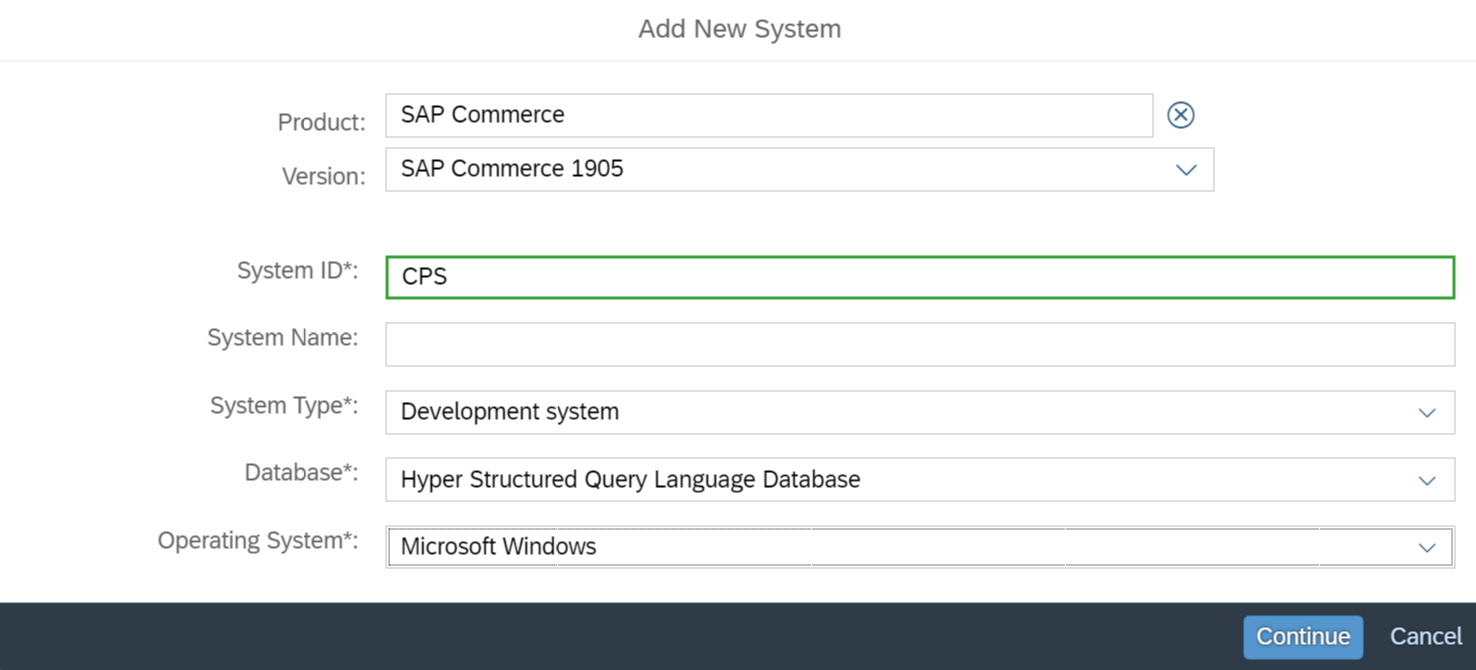The width and height of the screenshot is (1476, 670).
Task: Click the System ID label text
Action: click(297, 271)
